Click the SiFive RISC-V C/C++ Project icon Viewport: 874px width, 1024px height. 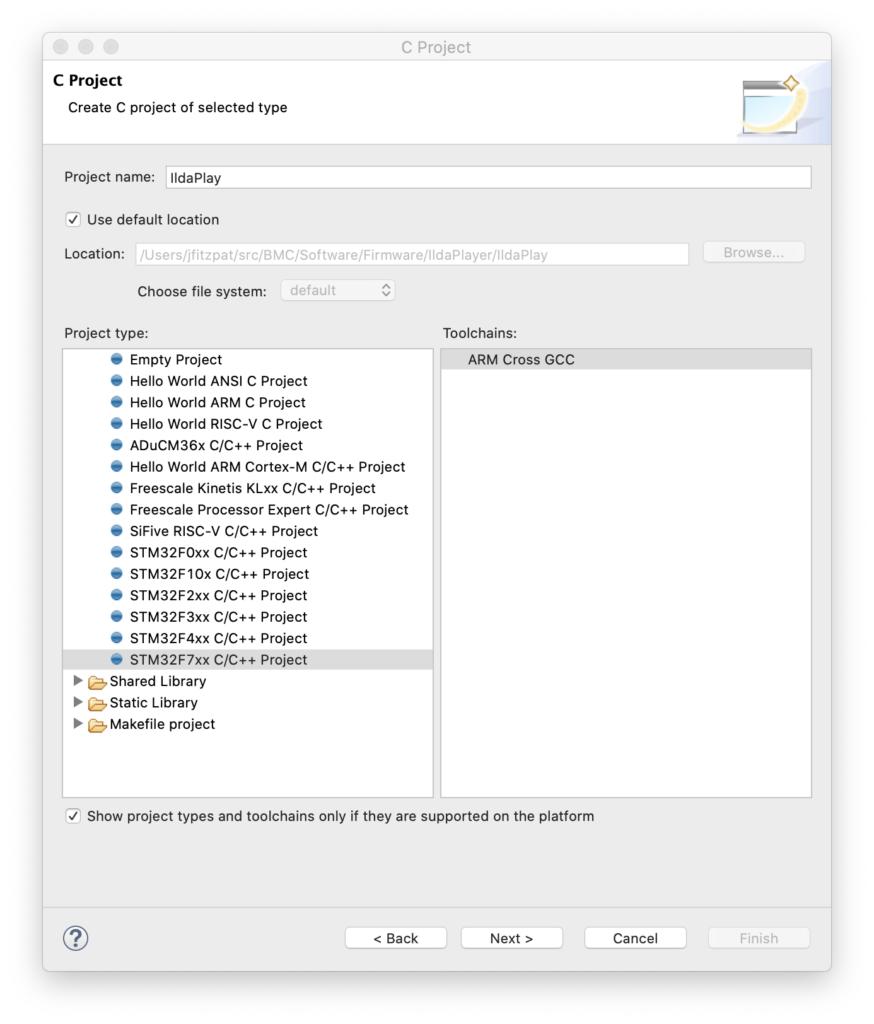pos(117,531)
